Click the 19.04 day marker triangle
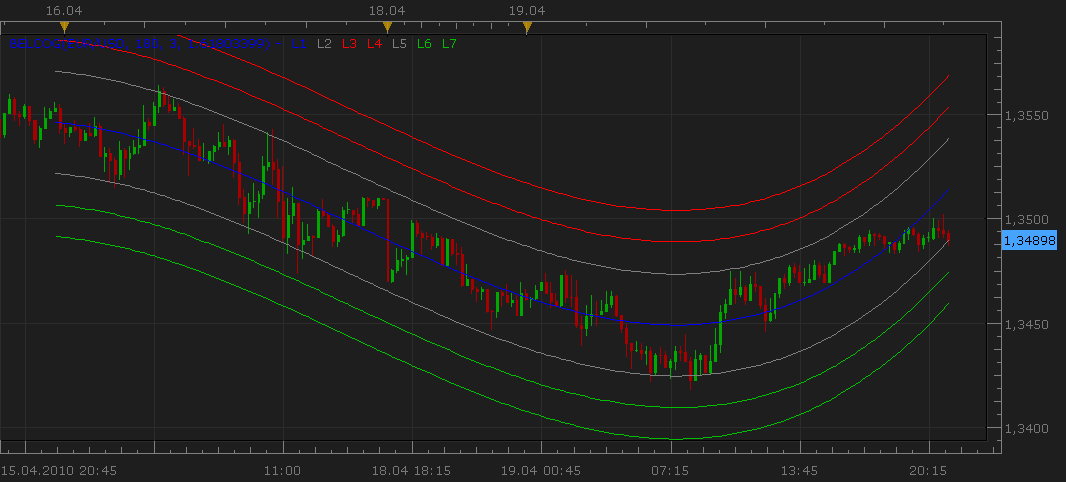Viewport: 1066px width, 482px height. tap(527, 27)
